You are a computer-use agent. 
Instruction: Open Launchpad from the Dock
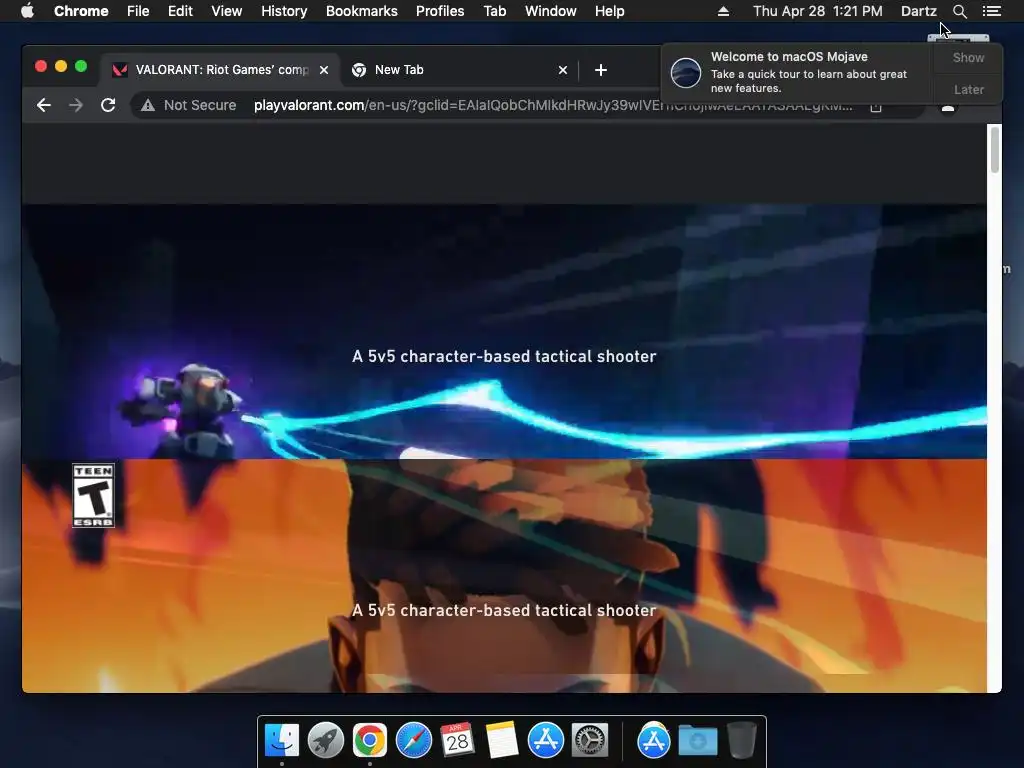coord(326,741)
